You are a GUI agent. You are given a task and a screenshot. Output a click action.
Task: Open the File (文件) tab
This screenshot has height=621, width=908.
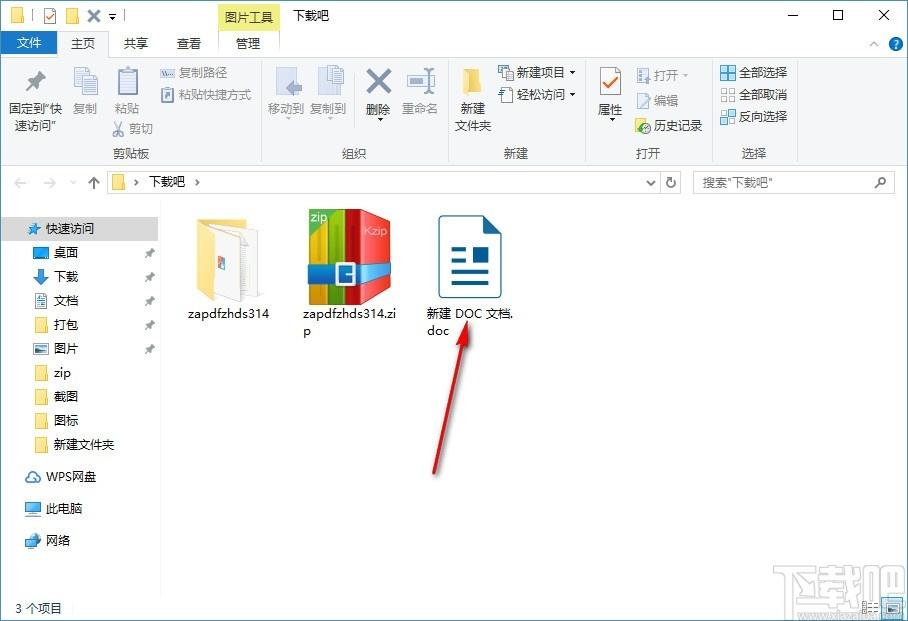click(x=29, y=43)
